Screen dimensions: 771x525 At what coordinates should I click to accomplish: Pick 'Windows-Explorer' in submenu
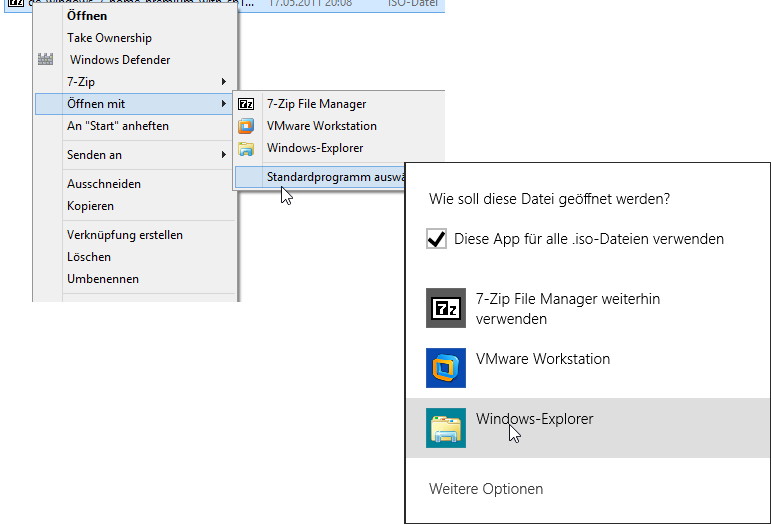coord(315,148)
